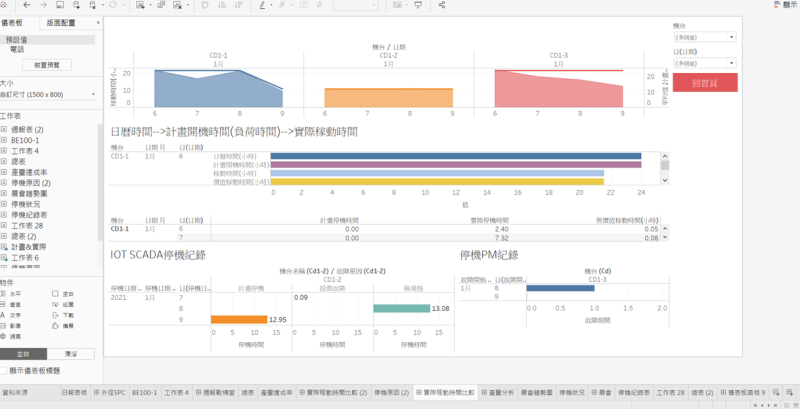Viewport: 800px width, 409px height.
Task: Click the Add new data source icon
Action: point(77,5)
